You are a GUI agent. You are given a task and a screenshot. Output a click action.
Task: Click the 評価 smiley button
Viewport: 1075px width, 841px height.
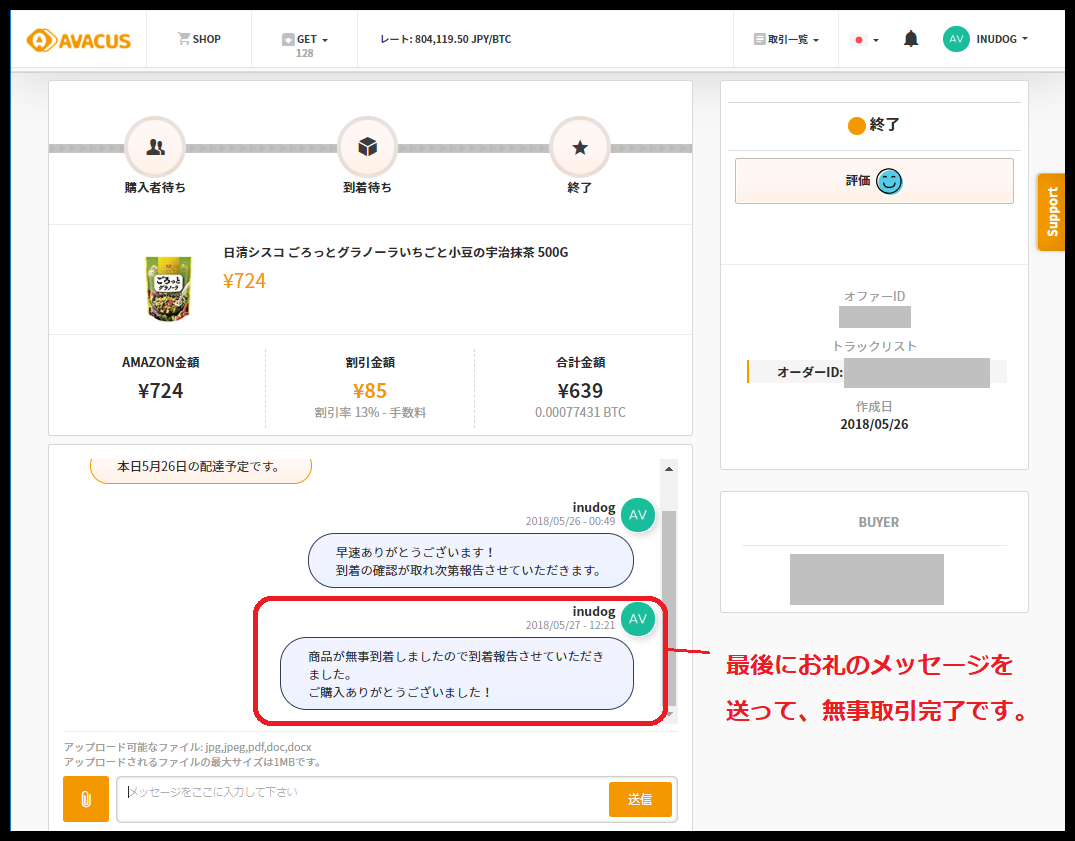874,181
